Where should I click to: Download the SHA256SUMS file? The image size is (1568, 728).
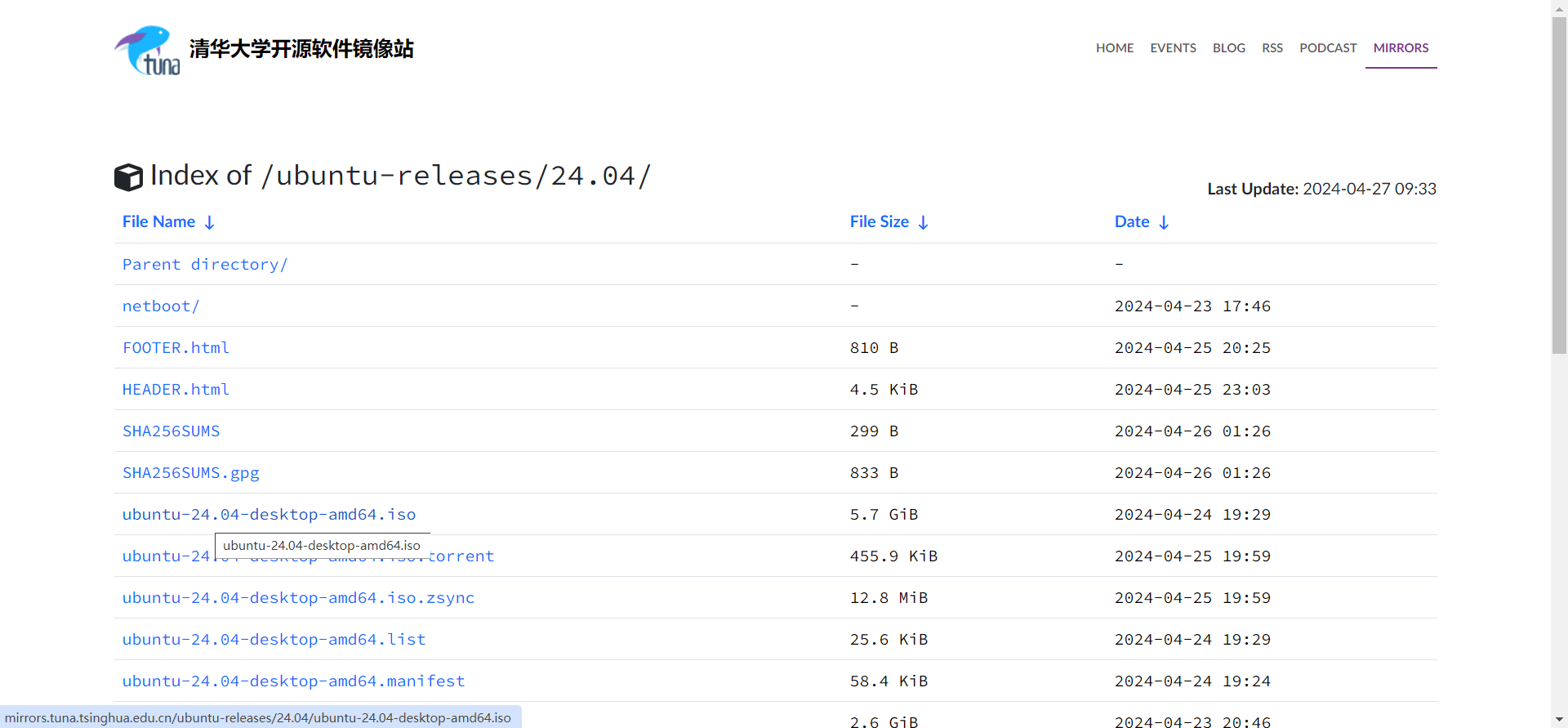(x=171, y=431)
